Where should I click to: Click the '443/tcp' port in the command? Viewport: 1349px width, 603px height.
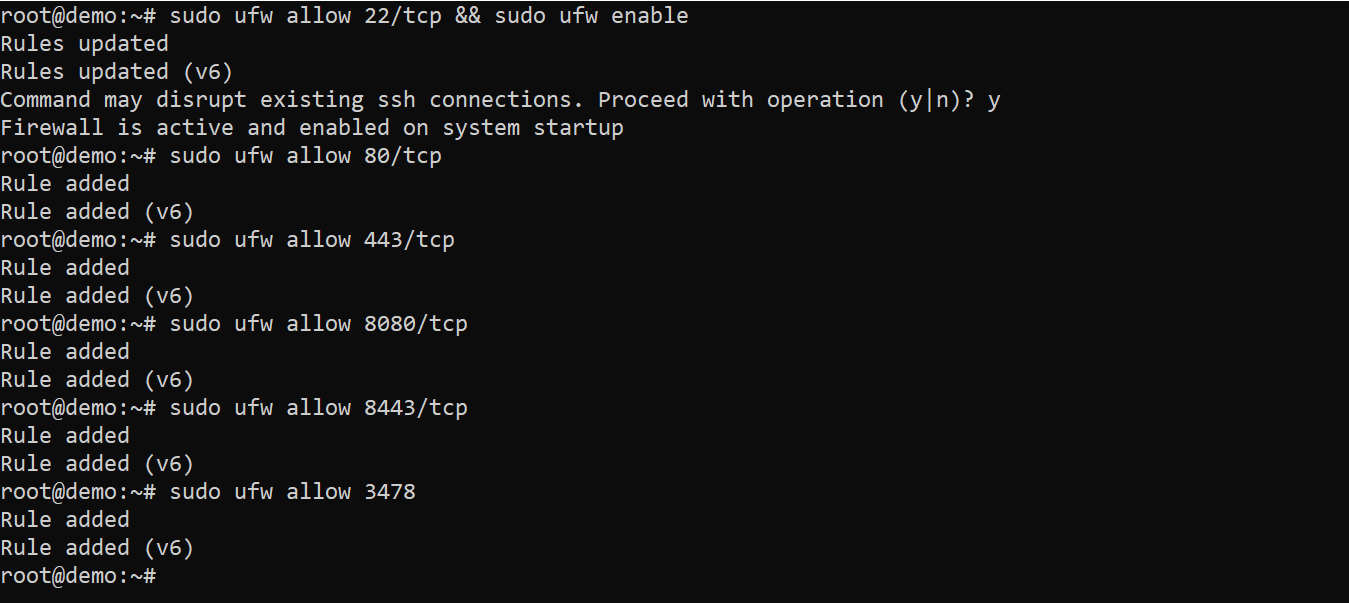click(x=410, y=240)
